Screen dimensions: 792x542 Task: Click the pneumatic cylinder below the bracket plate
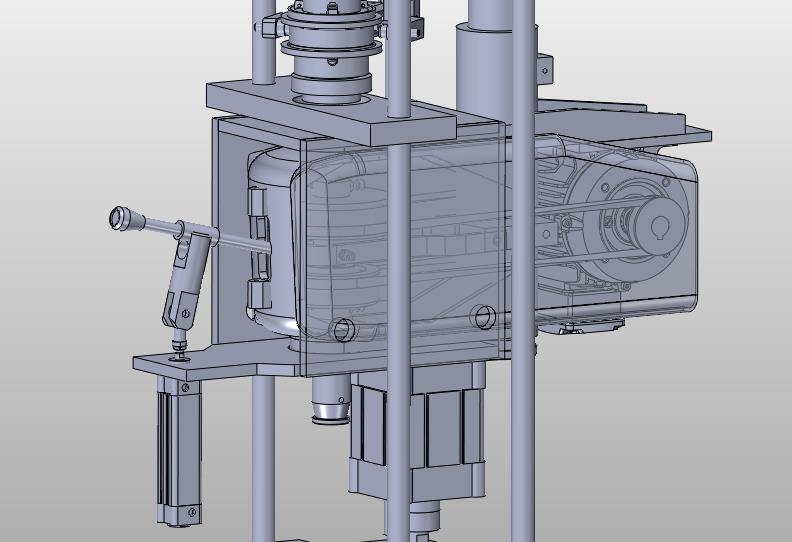tap(179, 451)
